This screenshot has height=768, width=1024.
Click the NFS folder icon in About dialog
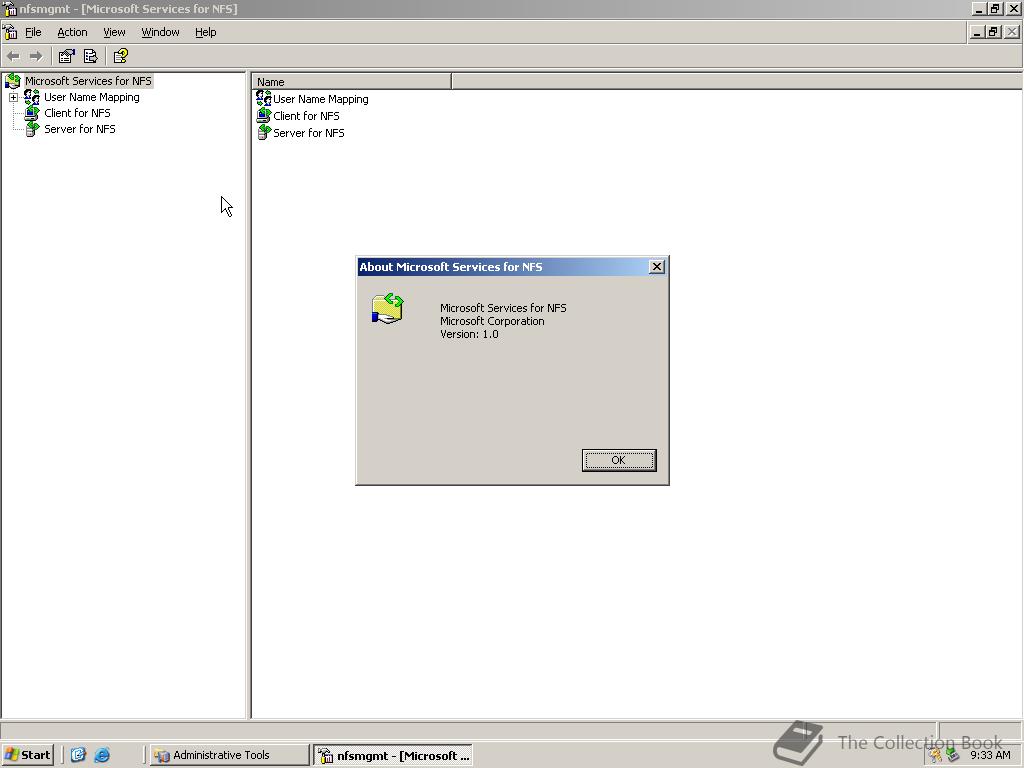pyautogui.click(x=388, y=308)
